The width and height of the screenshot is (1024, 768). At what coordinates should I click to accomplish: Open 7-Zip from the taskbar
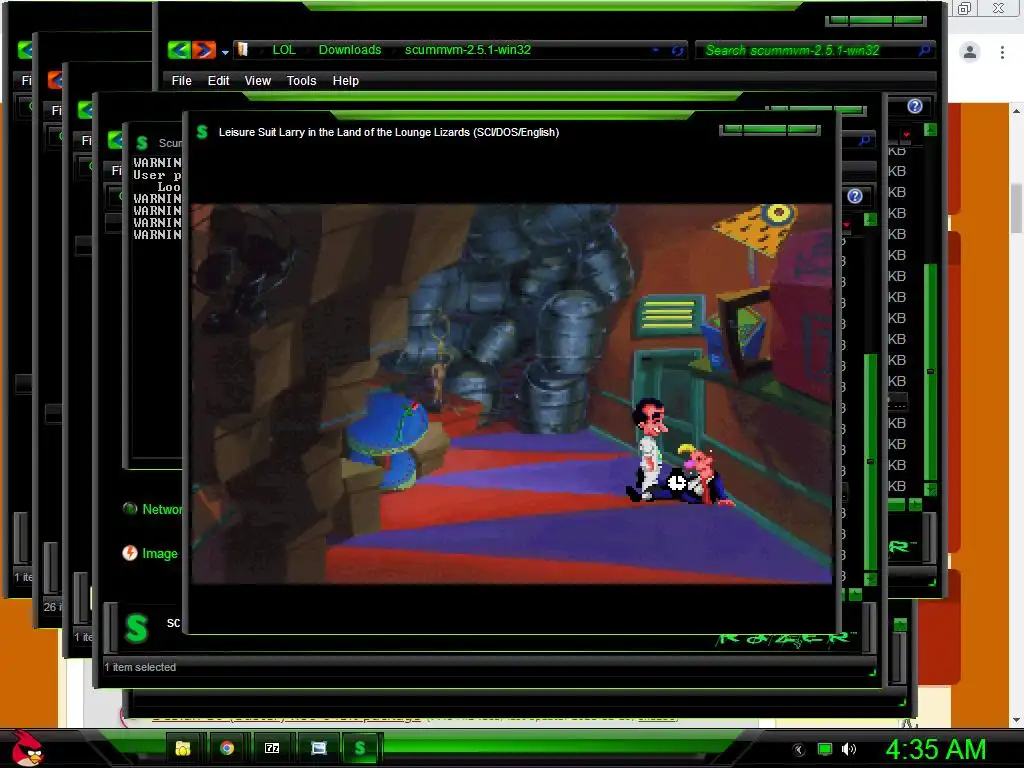pyautogui.click(x=272, y=748)
